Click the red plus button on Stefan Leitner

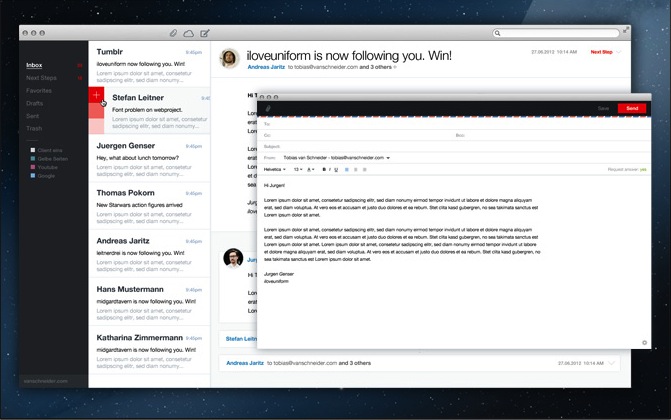96,95
